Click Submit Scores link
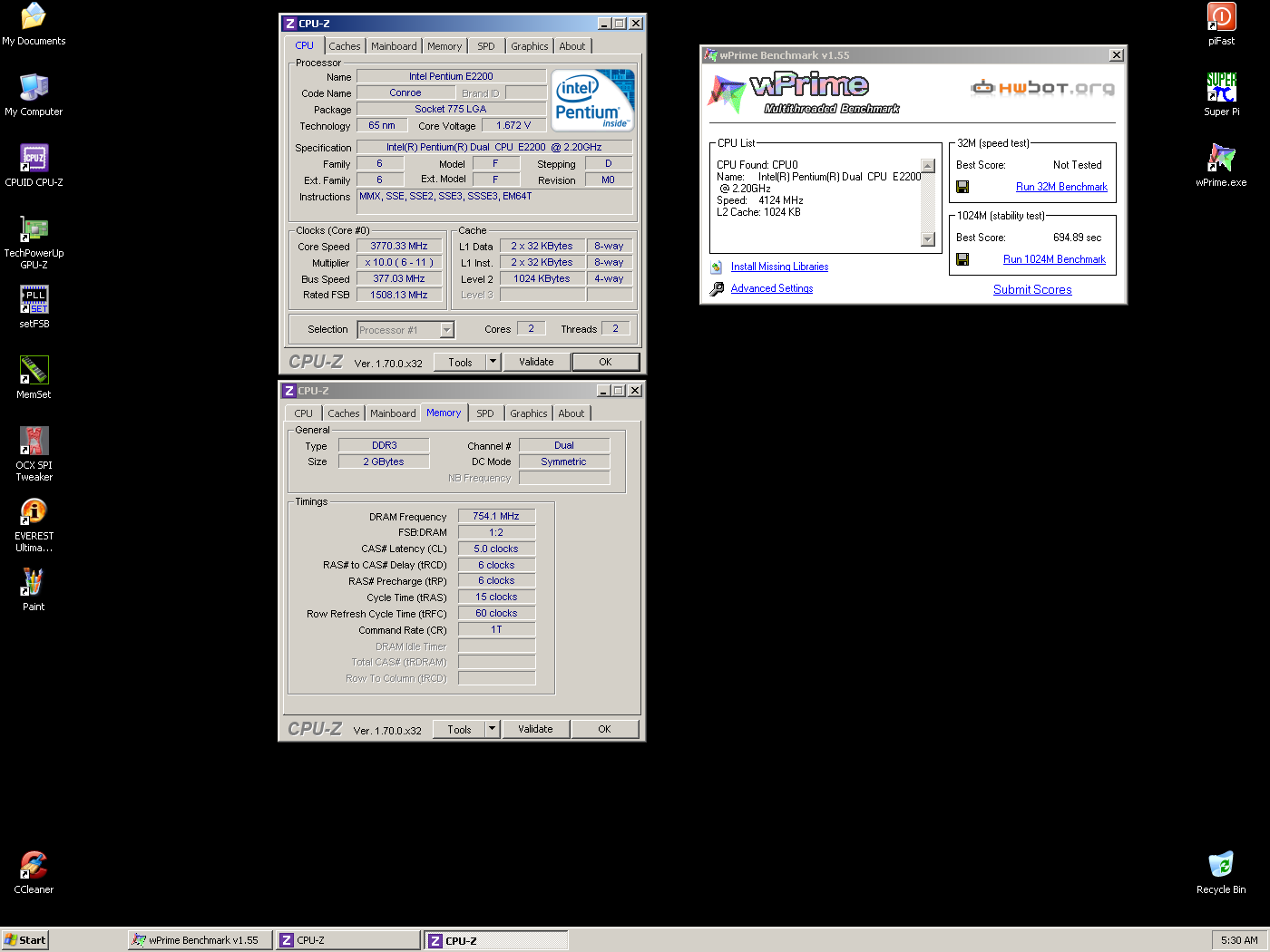 (1032, 289)
